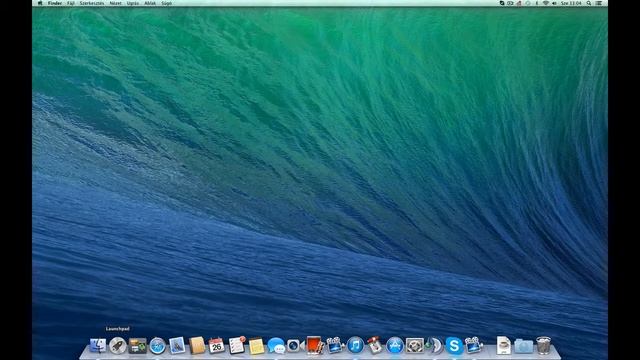Open the blue folder stack in Dock
The image size is (640, 360).
coord(524,347)
